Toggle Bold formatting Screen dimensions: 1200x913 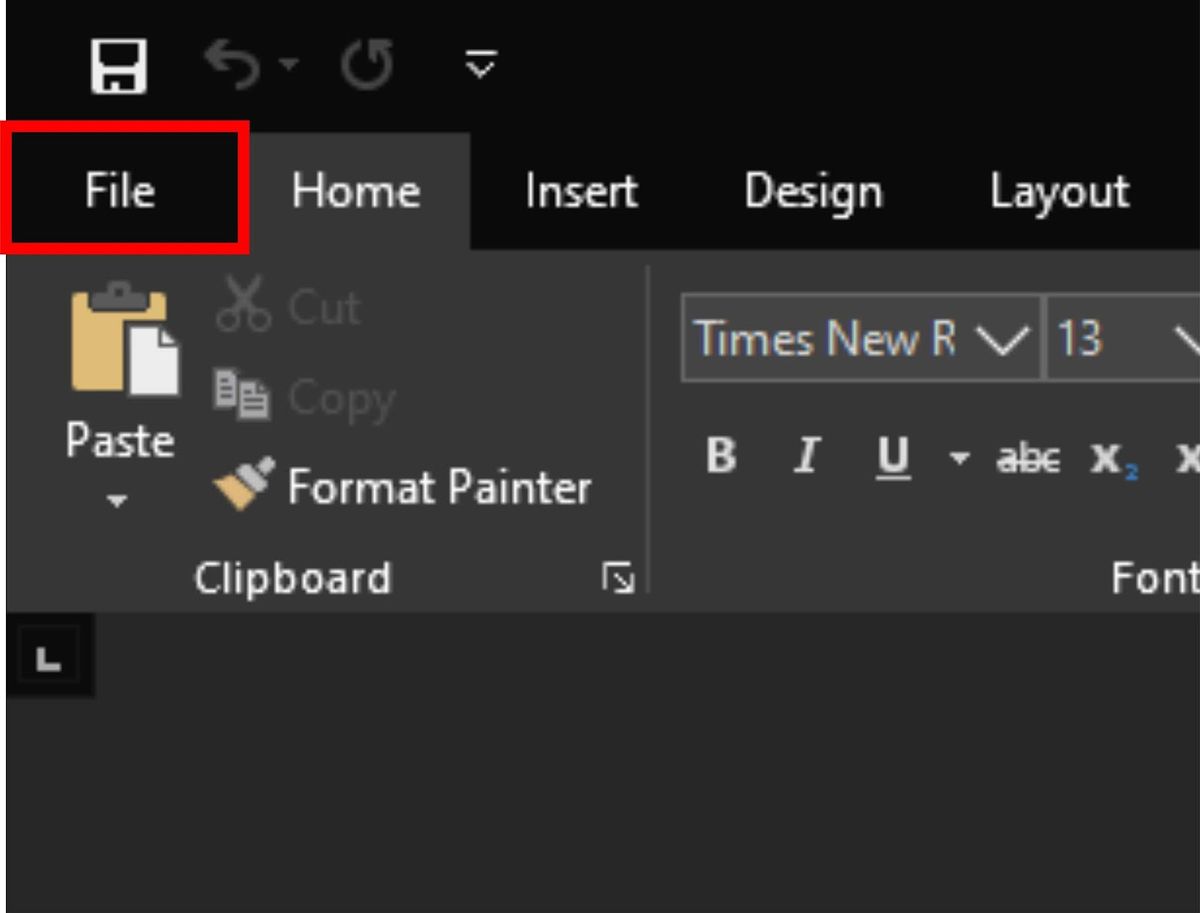coord(721,457)
